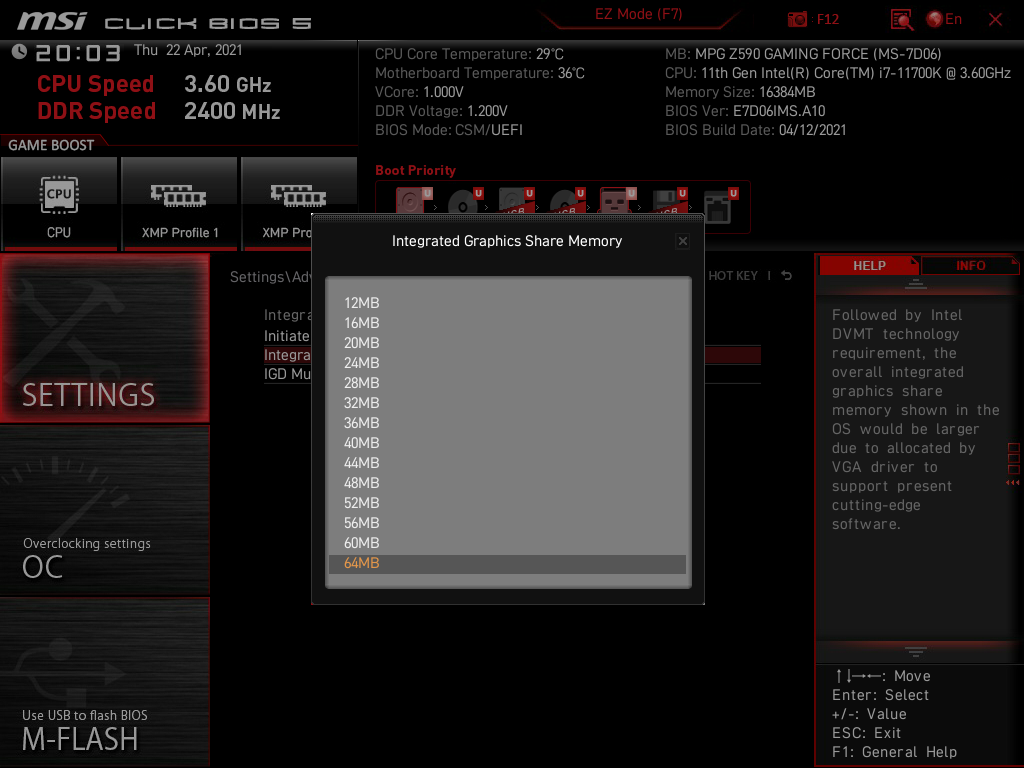Open the M-FLASH BIOS flashing section
1024x768 pixels.
(104, 682)
